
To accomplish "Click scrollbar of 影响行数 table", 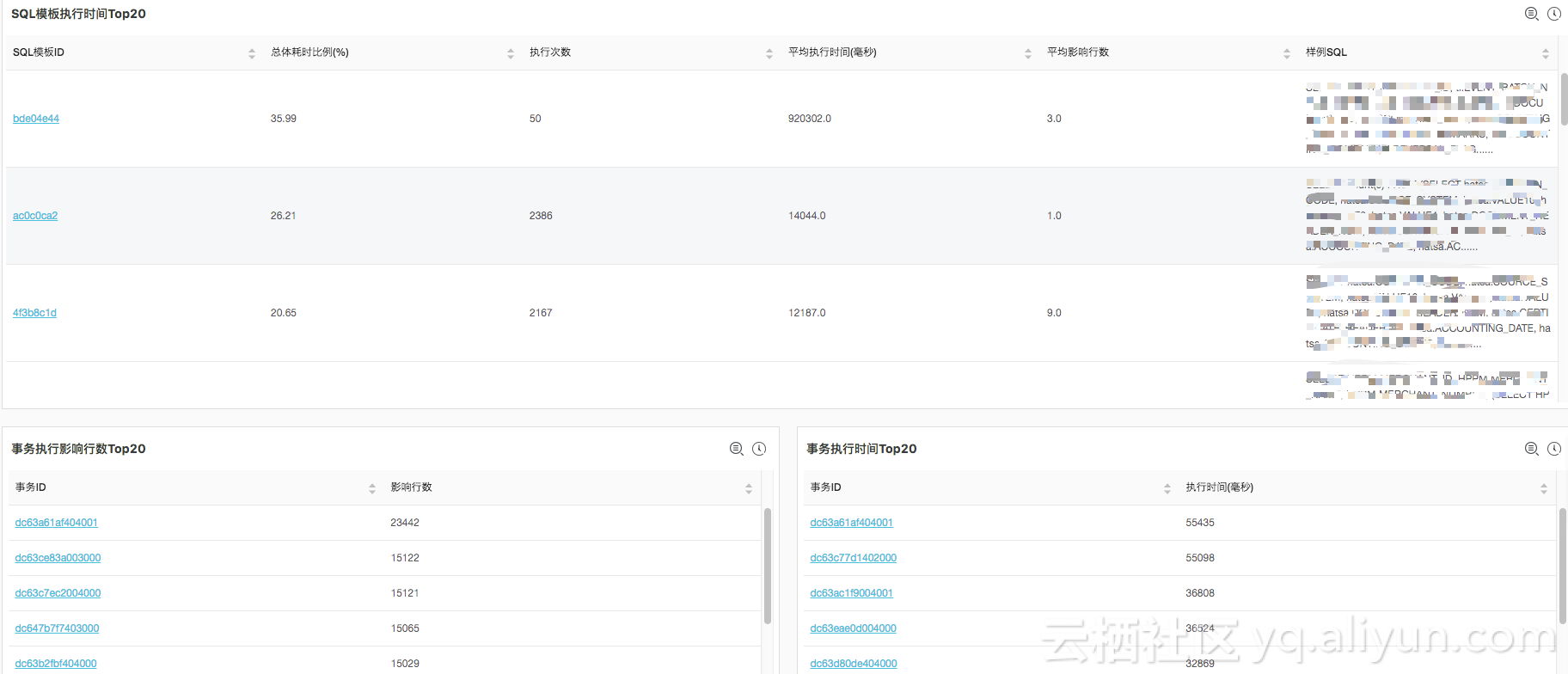I will tap(768, 566).
